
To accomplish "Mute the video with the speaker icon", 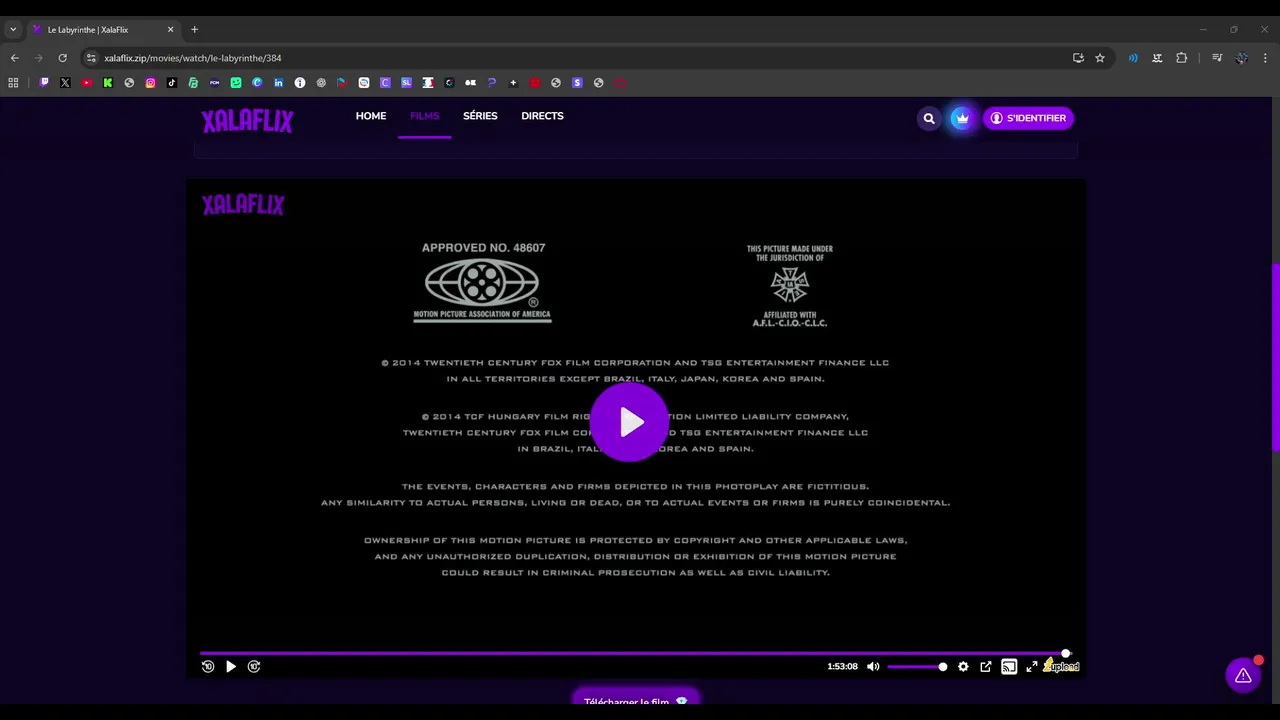I will pyautogui.click(x=873, y=666).
